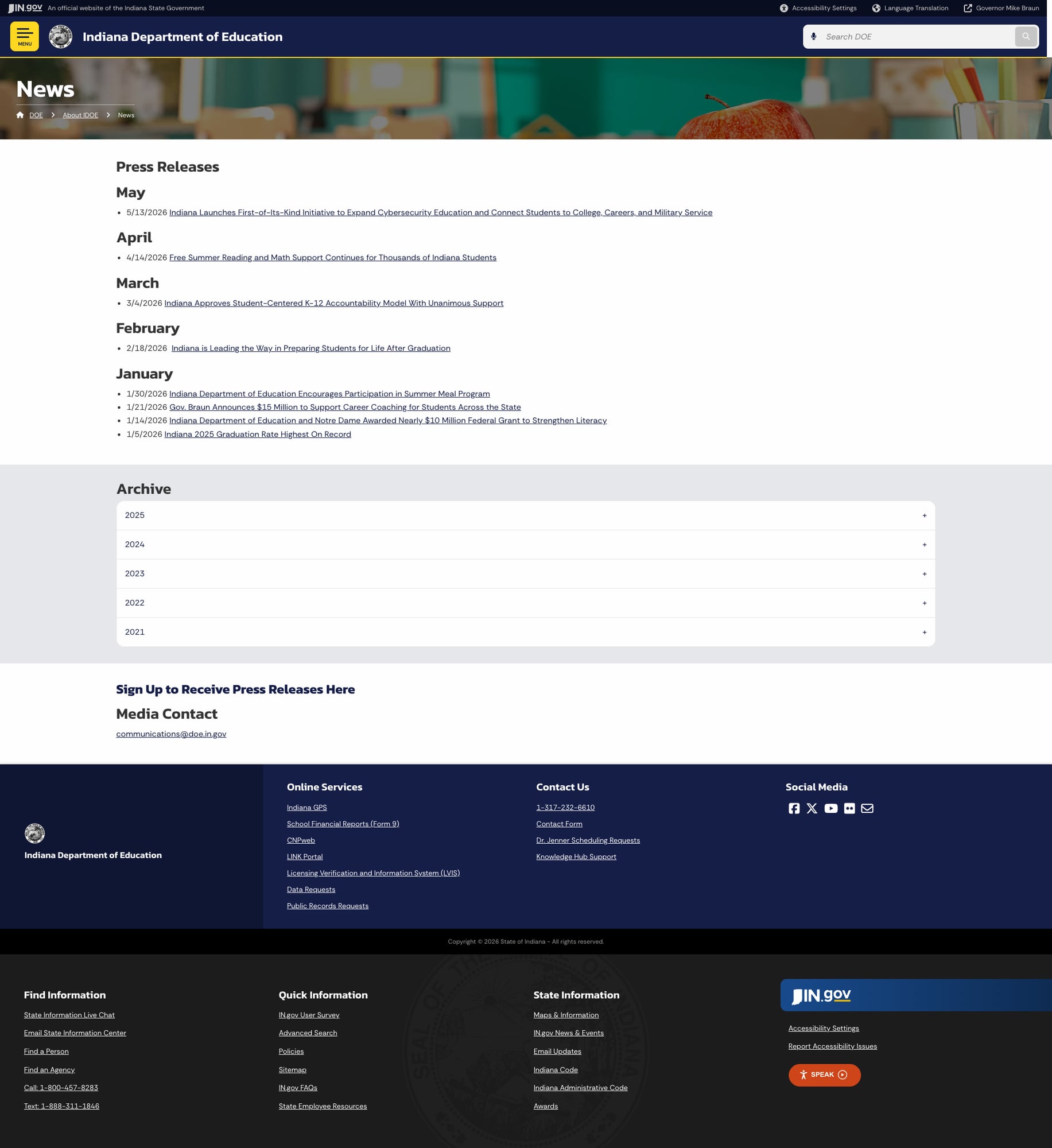Open the IN.gov User Survey link
Image resolution: width=1052 pixels, height=1148 pixels.
click(309, 1015)
